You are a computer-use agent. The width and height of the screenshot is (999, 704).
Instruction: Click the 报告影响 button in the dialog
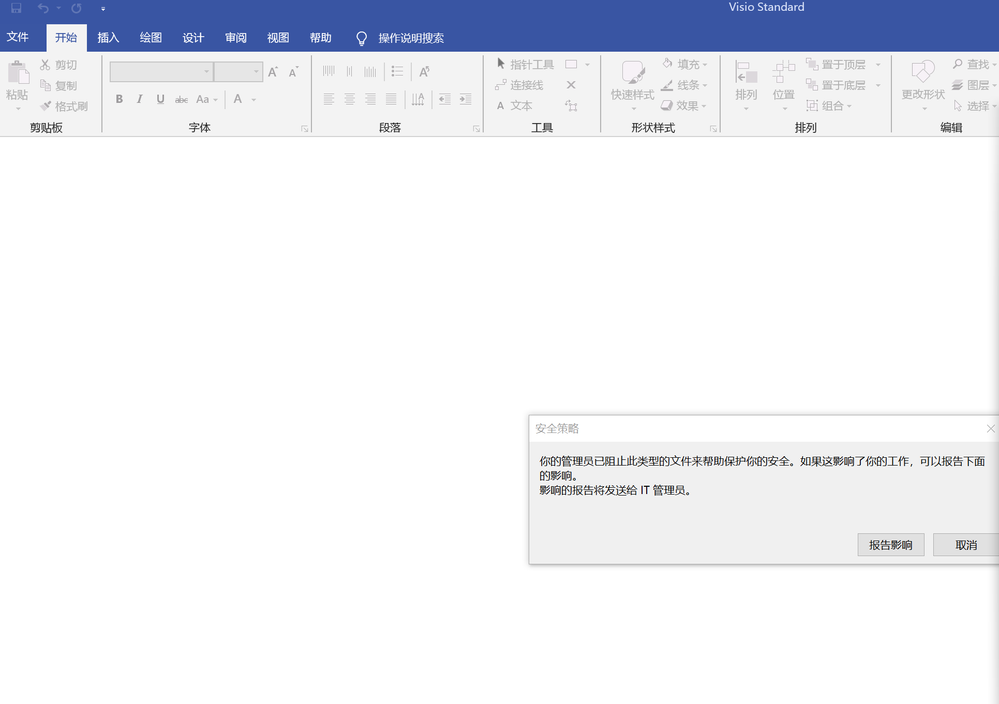(x=890, y=545)
